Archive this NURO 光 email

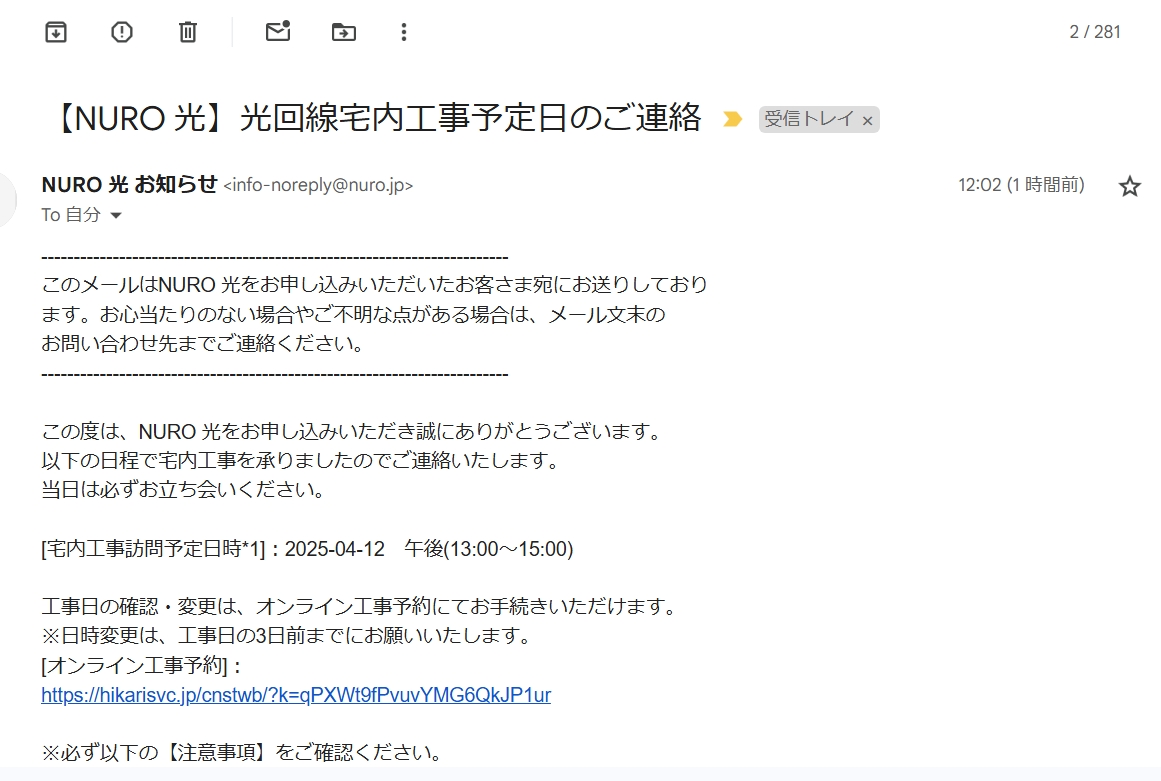pyautogui.click(x=57, y=32)
